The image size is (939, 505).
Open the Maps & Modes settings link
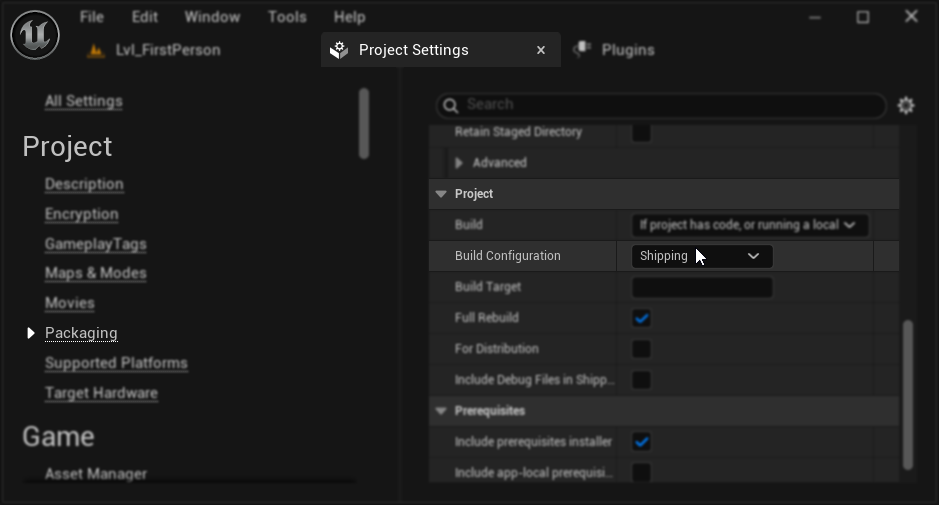[95, 273]
